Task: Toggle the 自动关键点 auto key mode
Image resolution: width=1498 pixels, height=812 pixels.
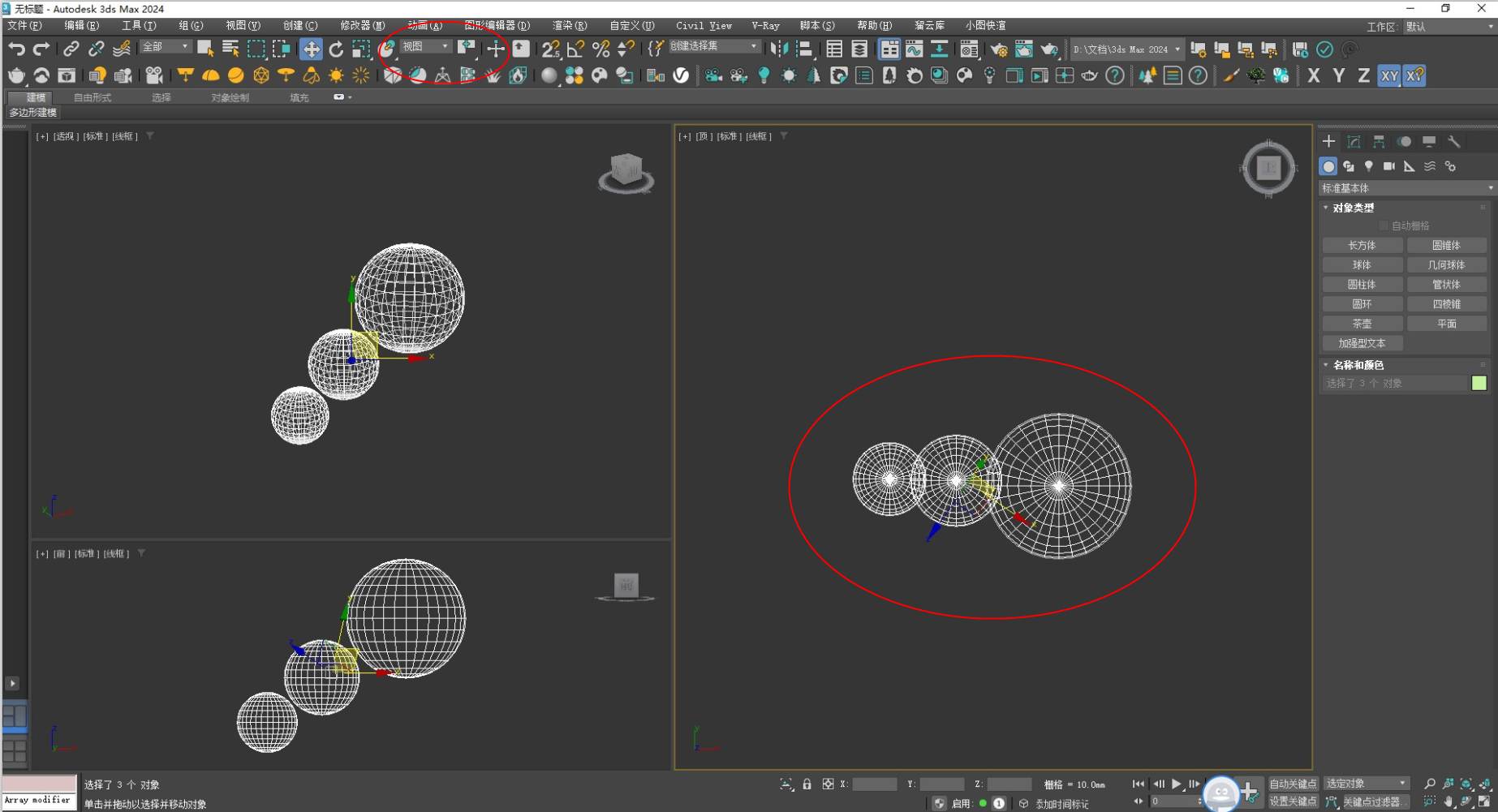Action: pos(1294,784)
